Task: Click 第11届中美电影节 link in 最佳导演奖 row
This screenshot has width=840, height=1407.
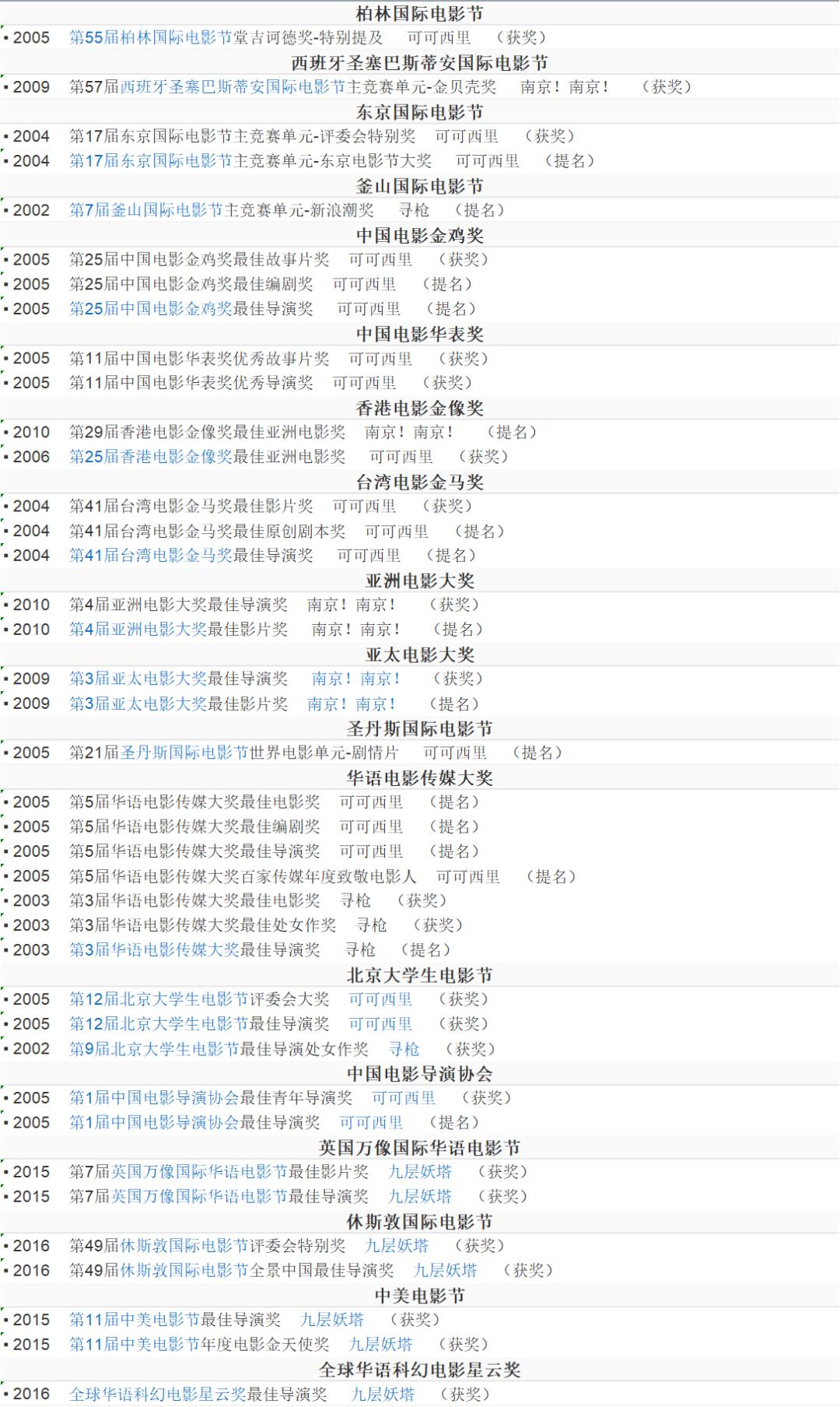Action: pyautogui.click(x=135, y=1320)
